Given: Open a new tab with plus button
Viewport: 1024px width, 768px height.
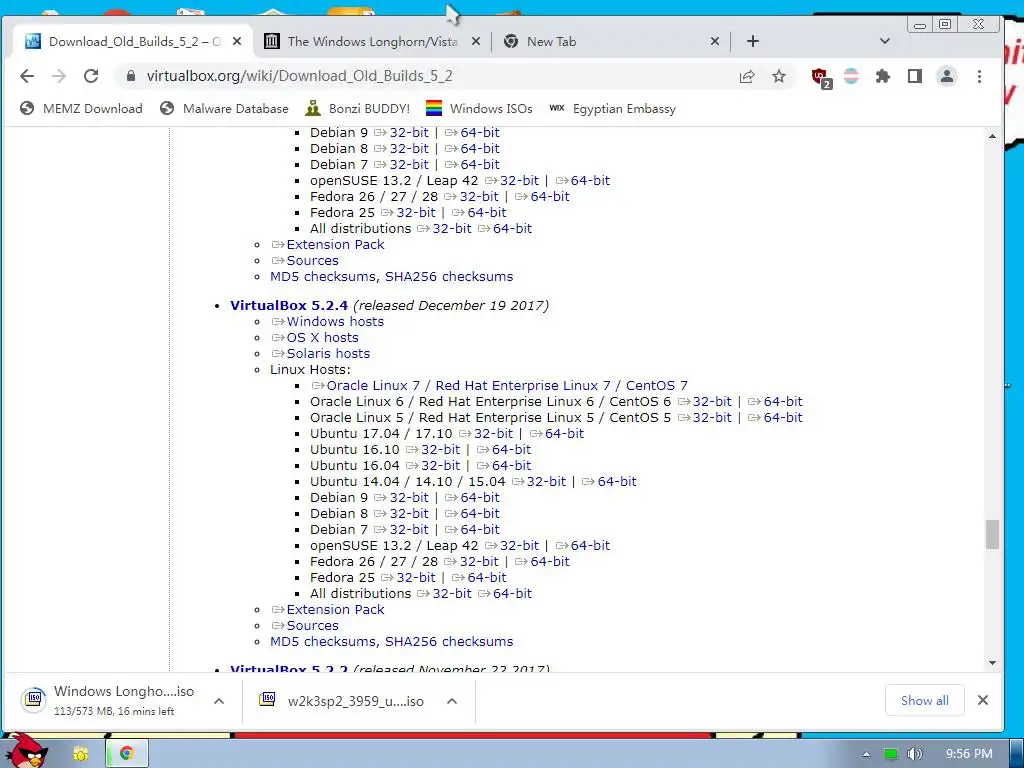Looking at the screenshot, I should (x=753, y=41).
